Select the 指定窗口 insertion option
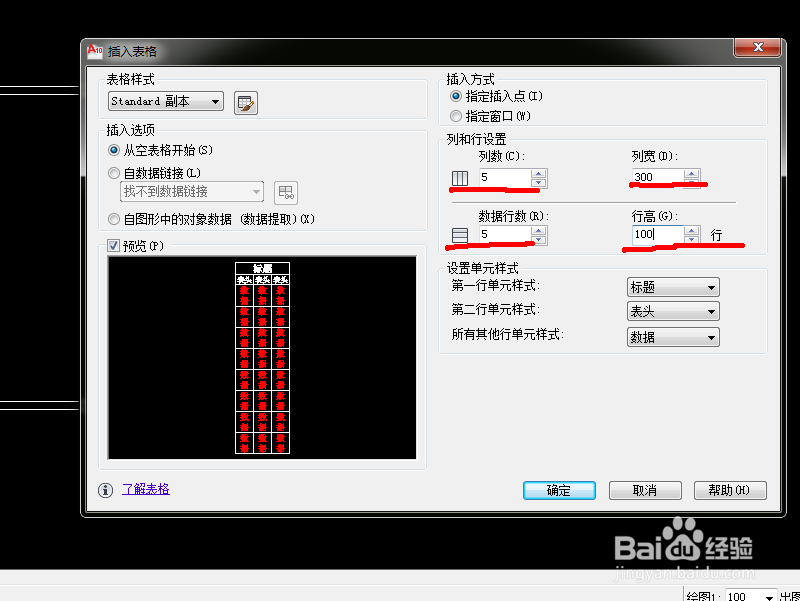The height and width of the screenshot is (601, 800). point(457,114)
